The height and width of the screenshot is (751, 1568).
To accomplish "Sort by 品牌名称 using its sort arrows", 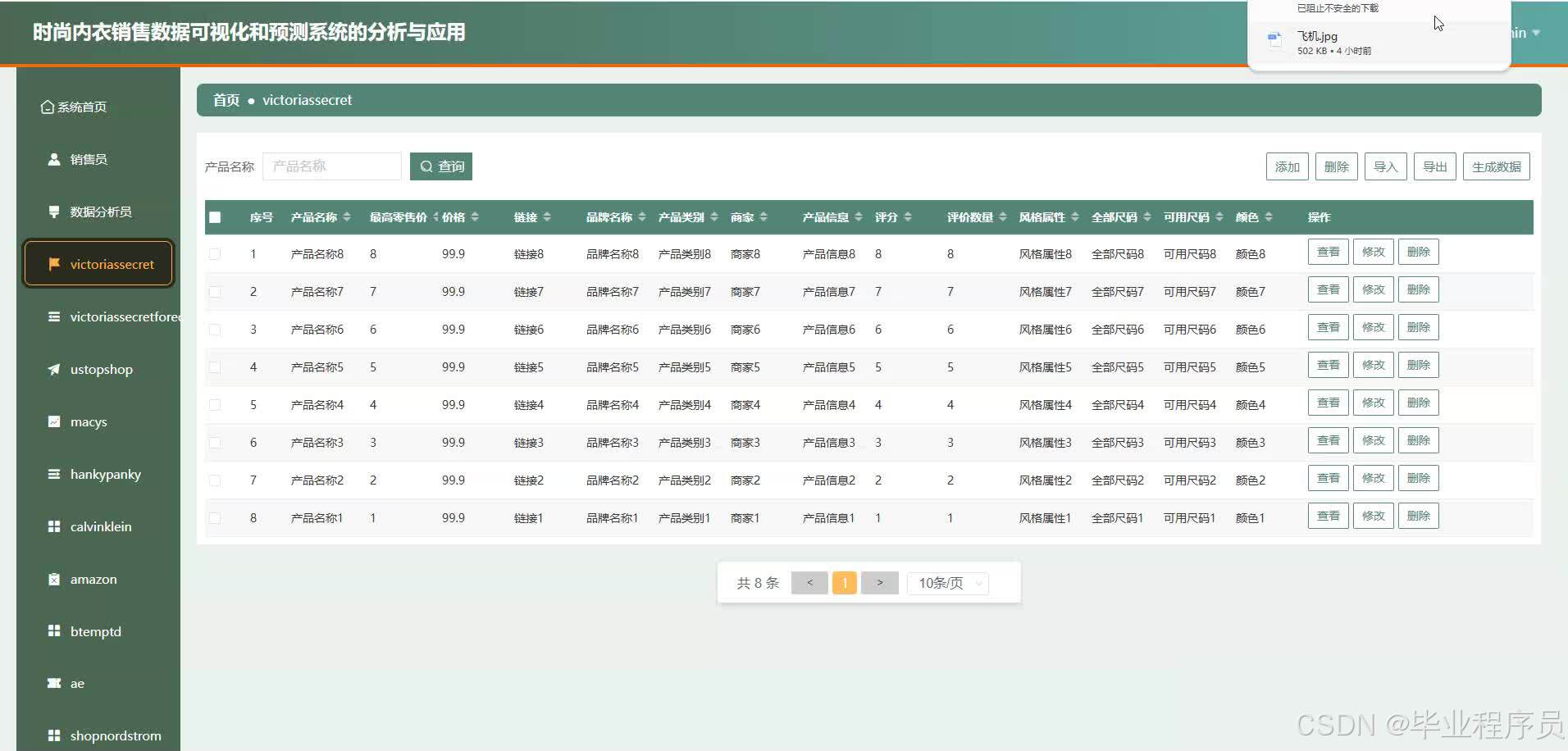I will pos(642,217).
